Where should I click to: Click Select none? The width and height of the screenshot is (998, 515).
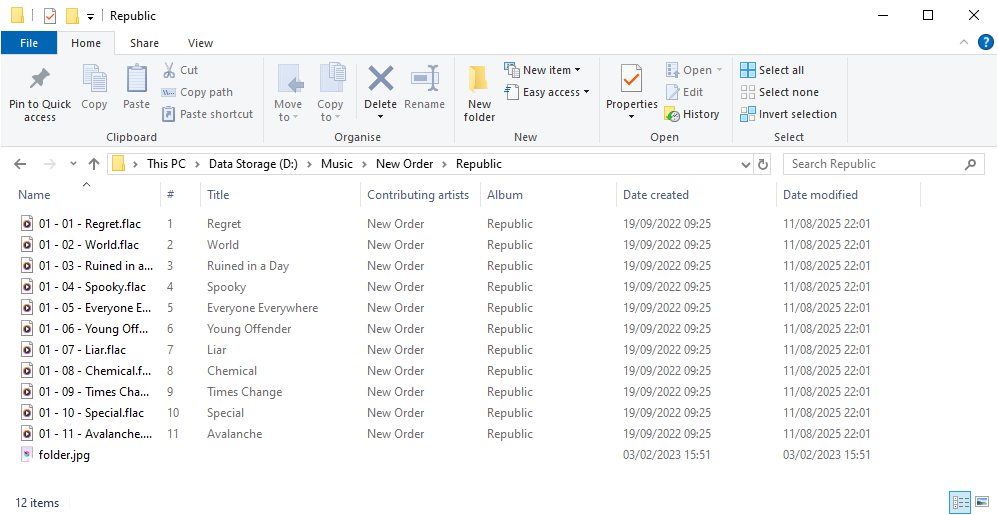coord(780,92)
